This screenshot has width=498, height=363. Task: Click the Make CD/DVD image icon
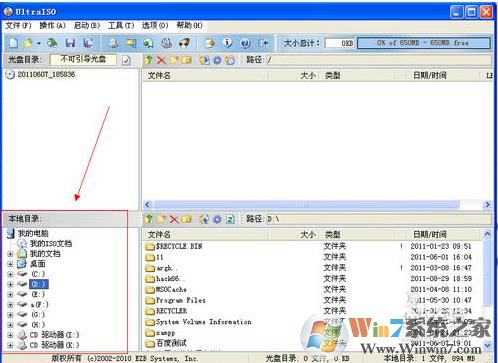[113, 43]
